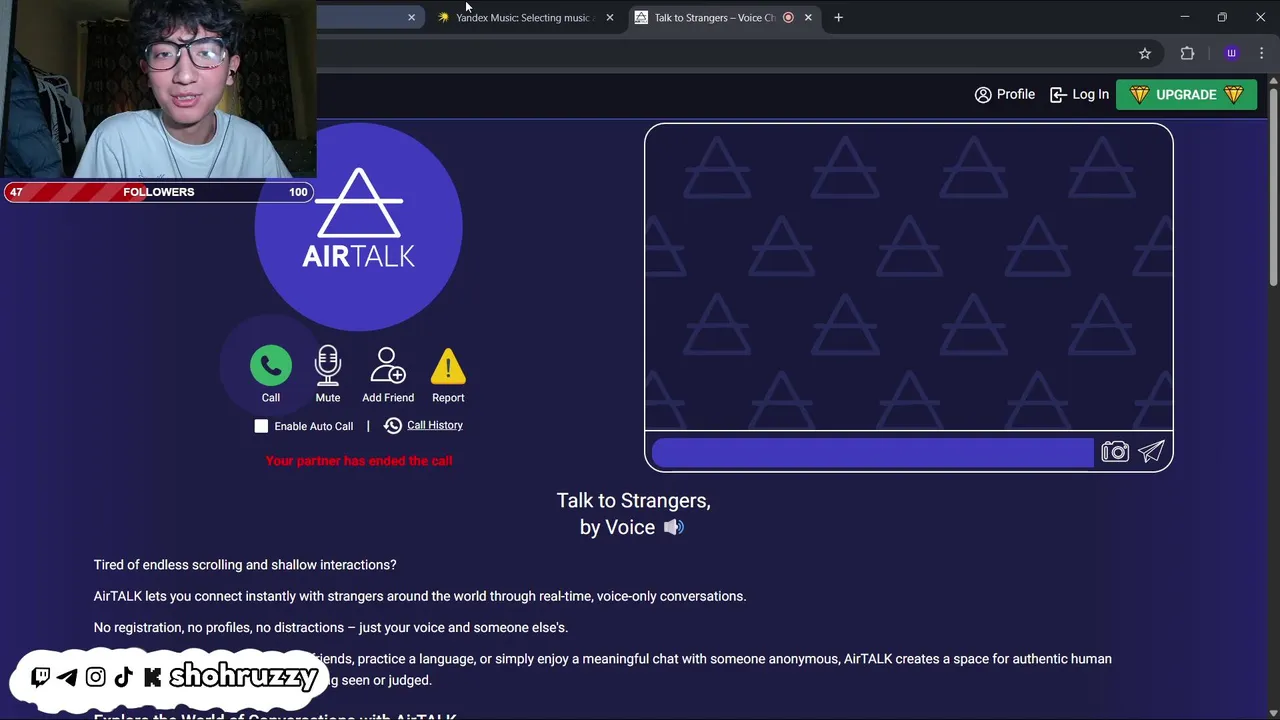Viewport: 1280px width, 720px height.
Task: Click the speaker icon beside by Voice
Action: [674, 527]
